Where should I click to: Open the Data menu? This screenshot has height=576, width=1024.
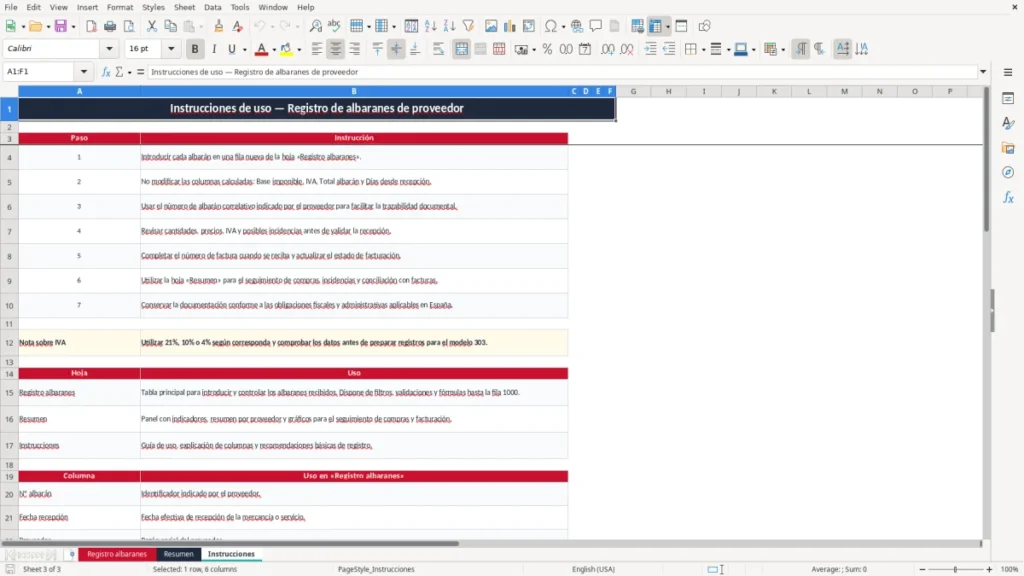pos(212,7)
